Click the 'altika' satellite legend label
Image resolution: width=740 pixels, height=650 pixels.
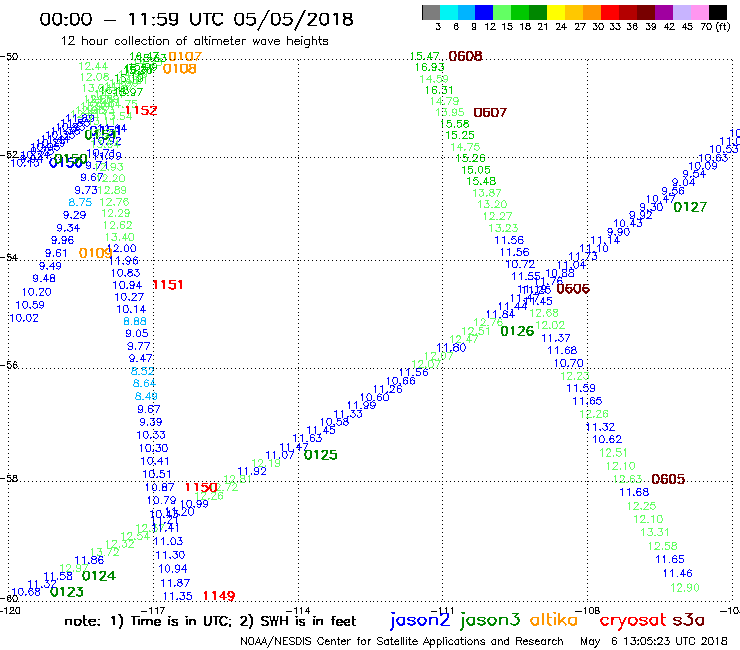tap(554, 619)
